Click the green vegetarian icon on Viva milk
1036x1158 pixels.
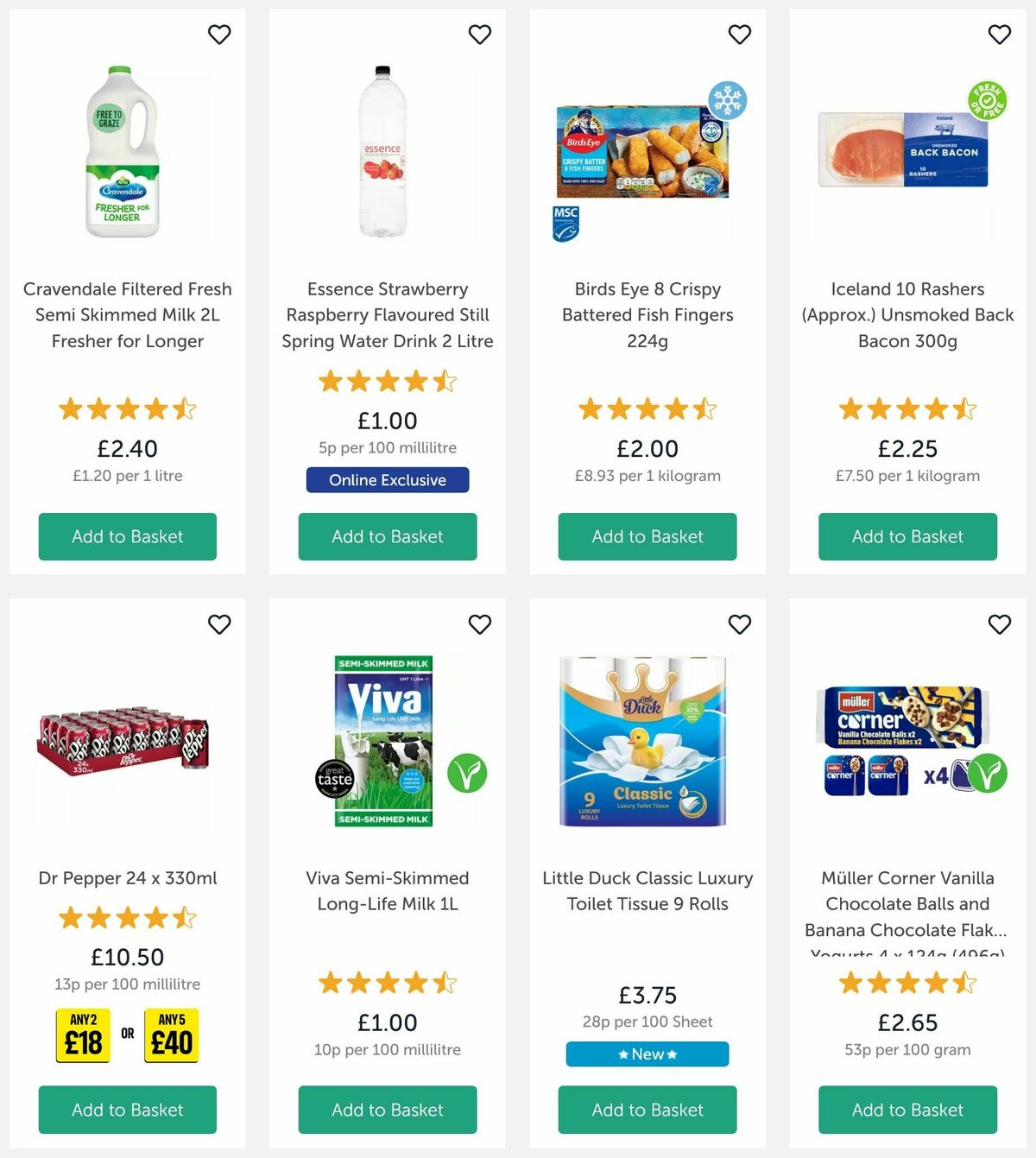pos(467,775)
